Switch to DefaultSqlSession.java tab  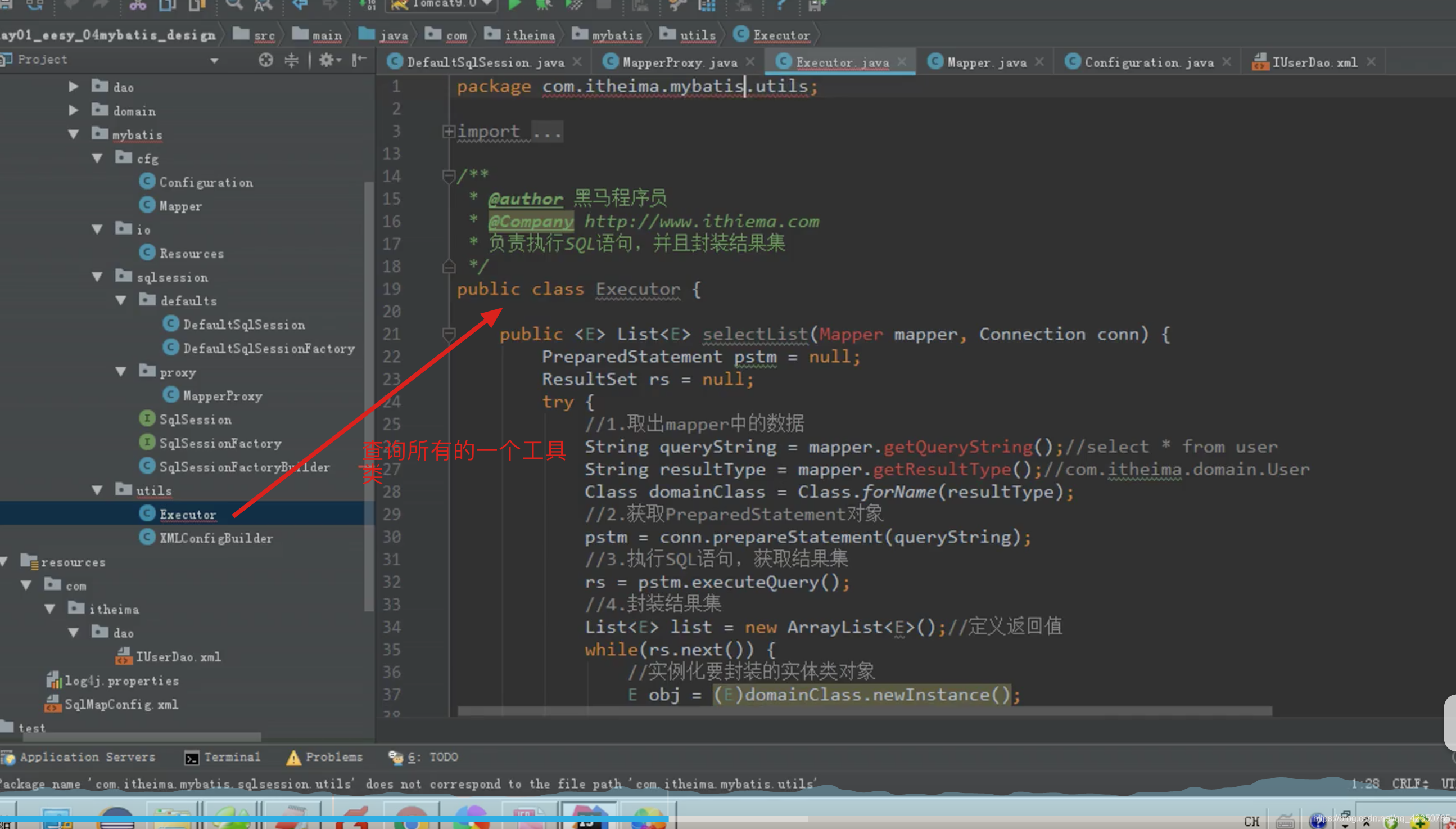tap(485, 62)
